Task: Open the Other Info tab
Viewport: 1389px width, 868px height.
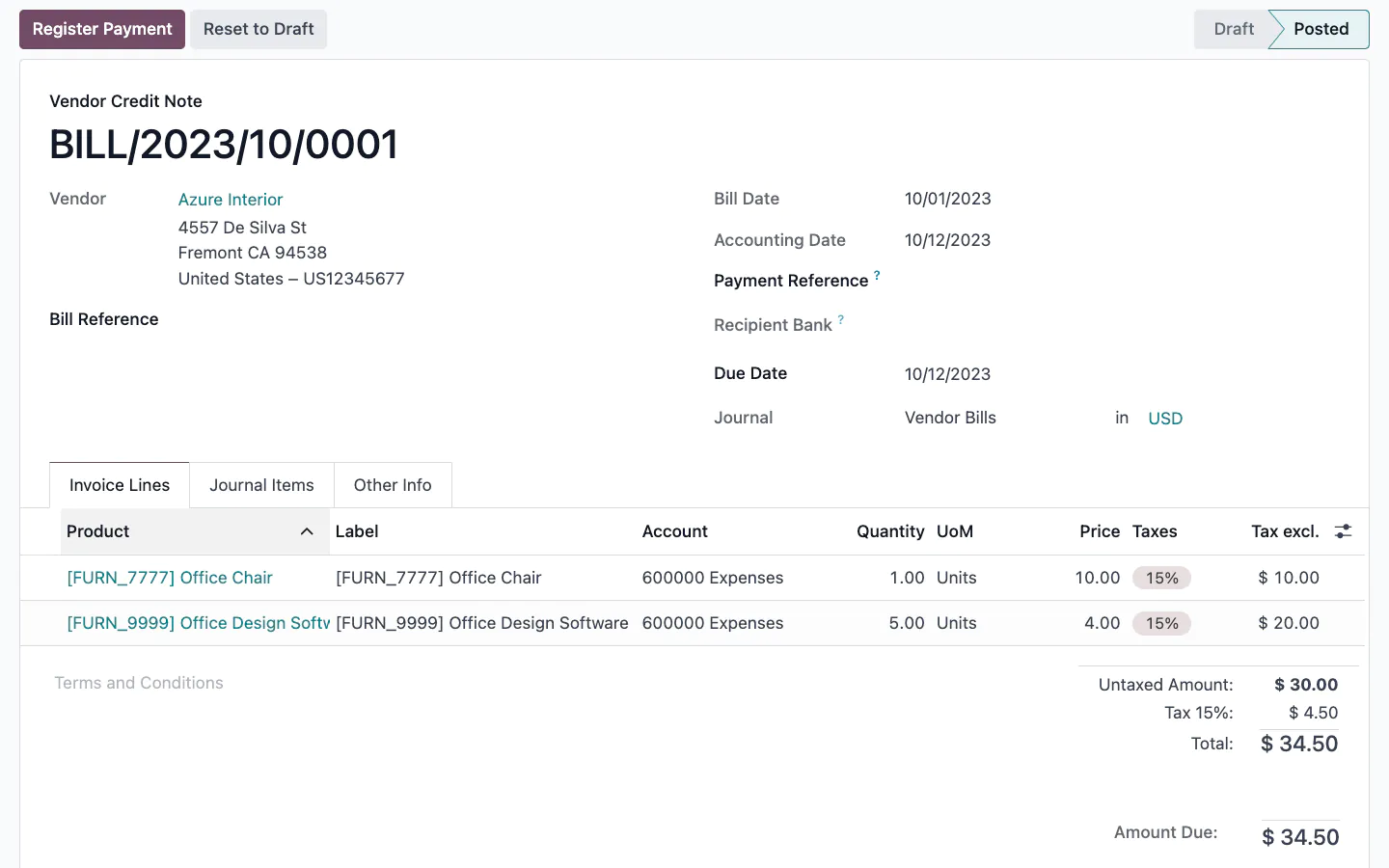Action: [393, 485]
